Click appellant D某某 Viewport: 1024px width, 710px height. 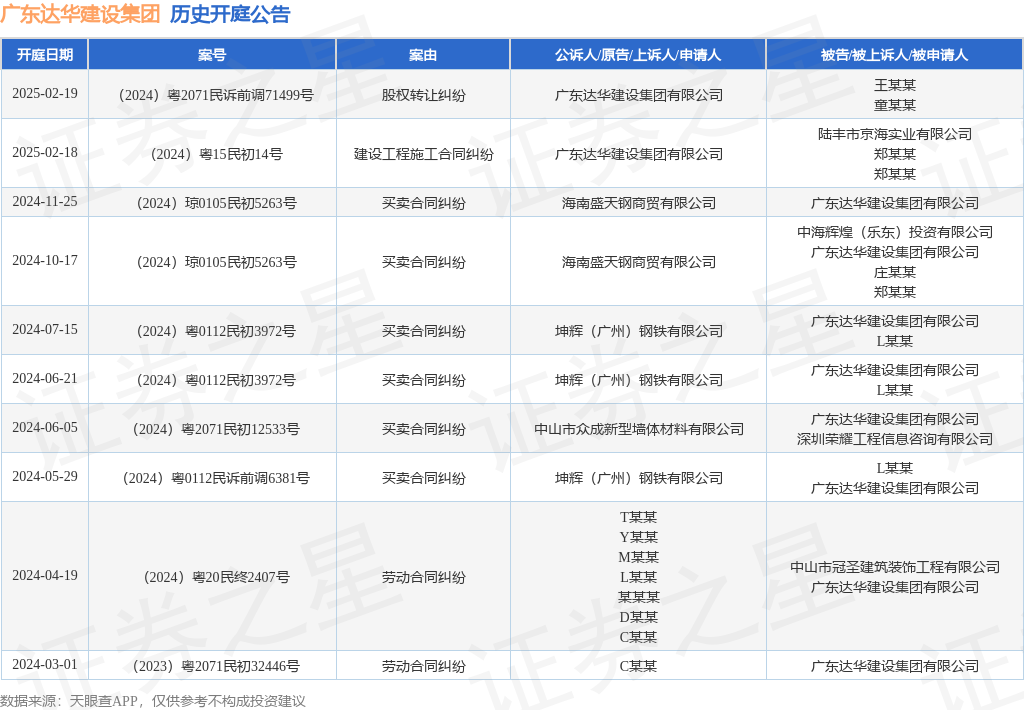click(x=638, y=617)
